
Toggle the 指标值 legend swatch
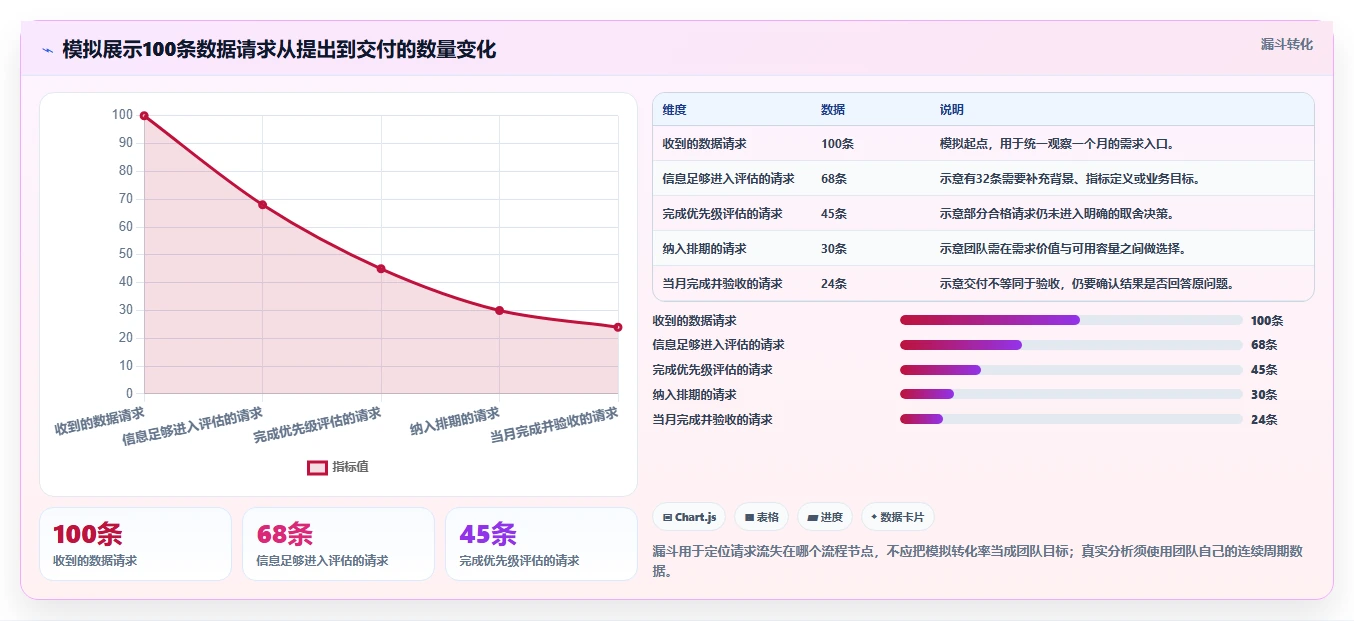(317, 467)
